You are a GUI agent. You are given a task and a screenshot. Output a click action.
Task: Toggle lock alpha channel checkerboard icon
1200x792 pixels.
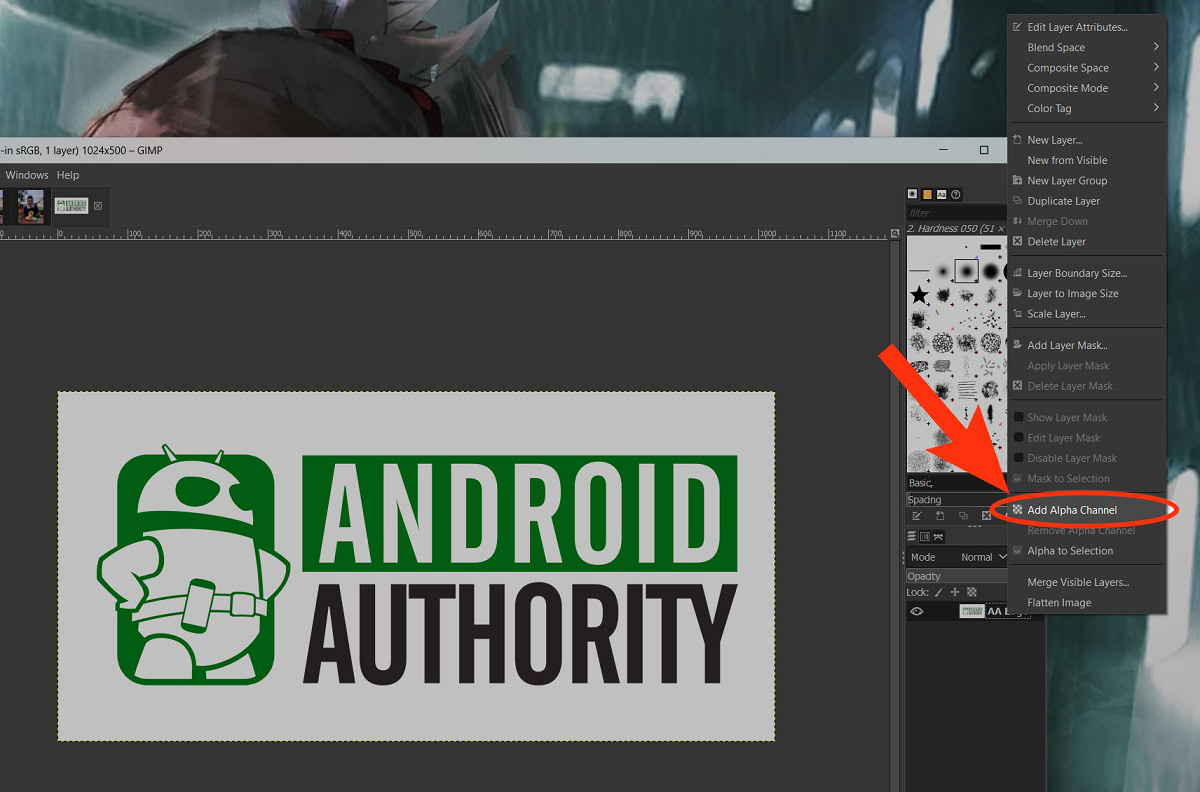pos(971,593)
